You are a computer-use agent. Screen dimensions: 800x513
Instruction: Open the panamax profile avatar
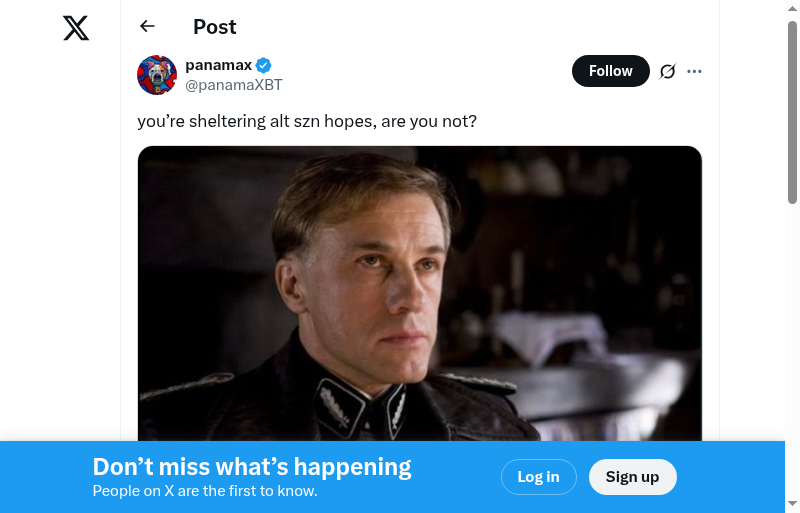point(157,75)
